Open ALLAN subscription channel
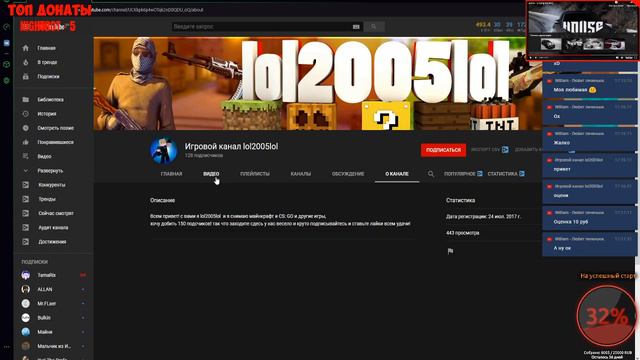The width and height of the screenshot is (640, 360). 44,289
